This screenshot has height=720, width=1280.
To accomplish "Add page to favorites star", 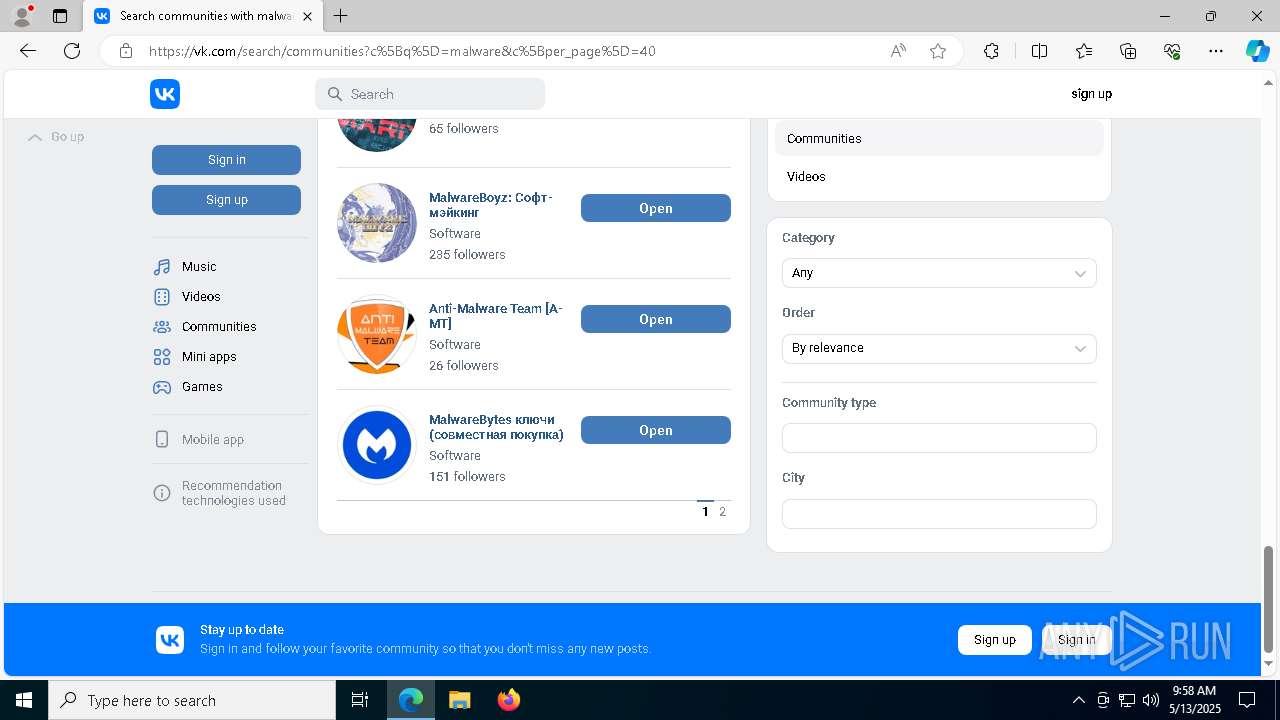I will pyautogui.click(x=938, y=51).
